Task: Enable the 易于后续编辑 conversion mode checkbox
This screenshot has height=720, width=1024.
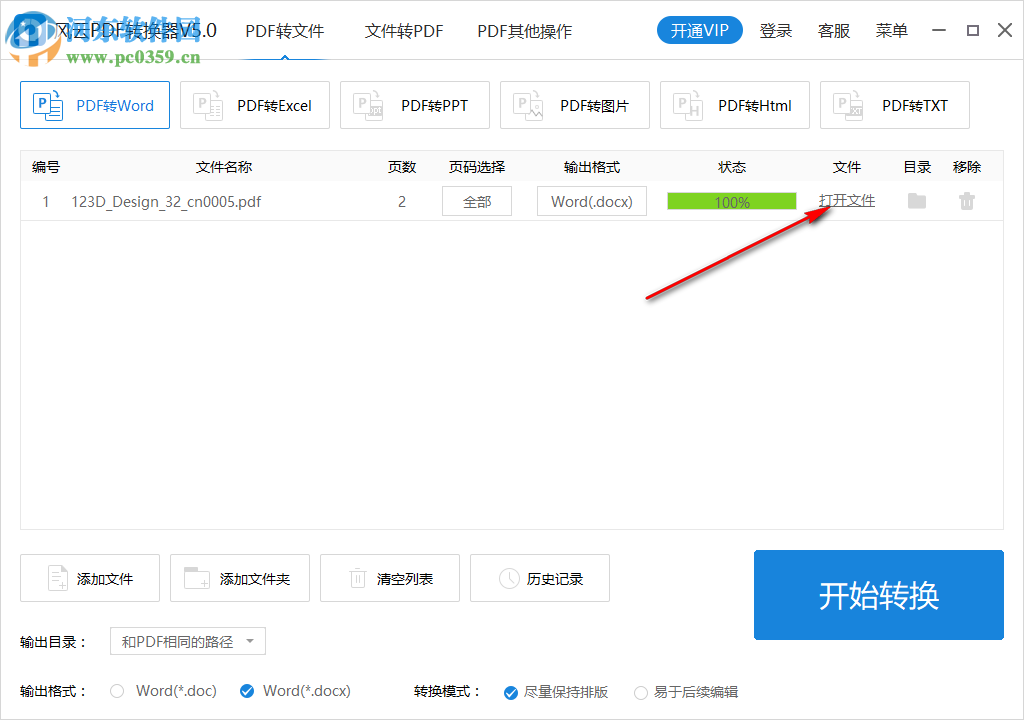Action: (640, 691)
